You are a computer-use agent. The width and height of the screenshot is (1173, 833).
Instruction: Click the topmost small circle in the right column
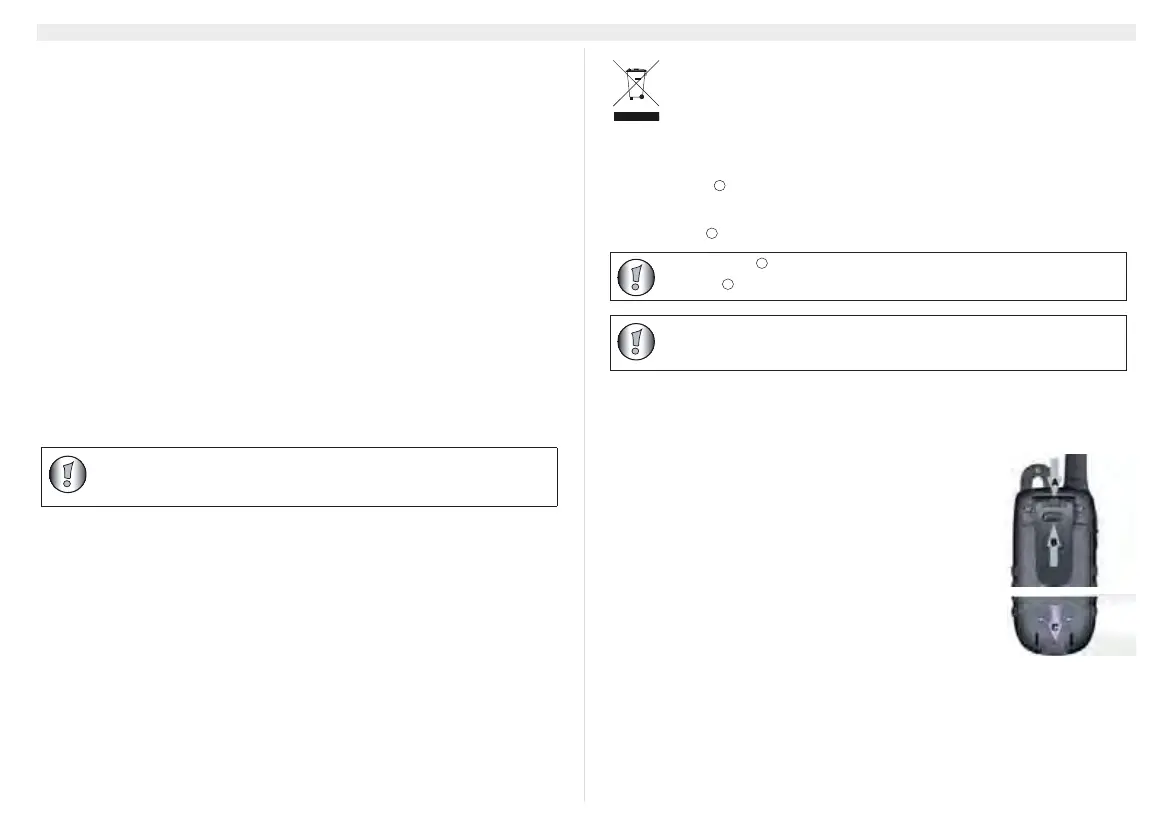coord(718,186)
